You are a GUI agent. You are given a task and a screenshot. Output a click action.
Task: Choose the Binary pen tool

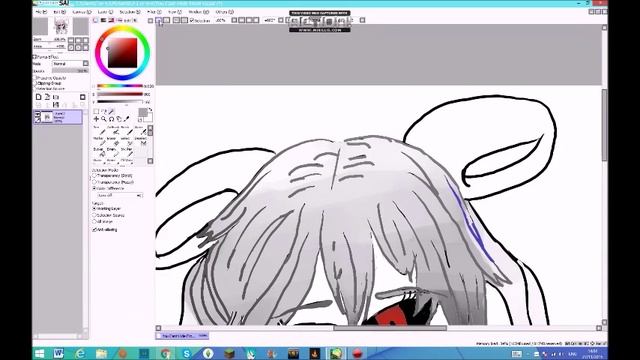[x=113, y=153]
